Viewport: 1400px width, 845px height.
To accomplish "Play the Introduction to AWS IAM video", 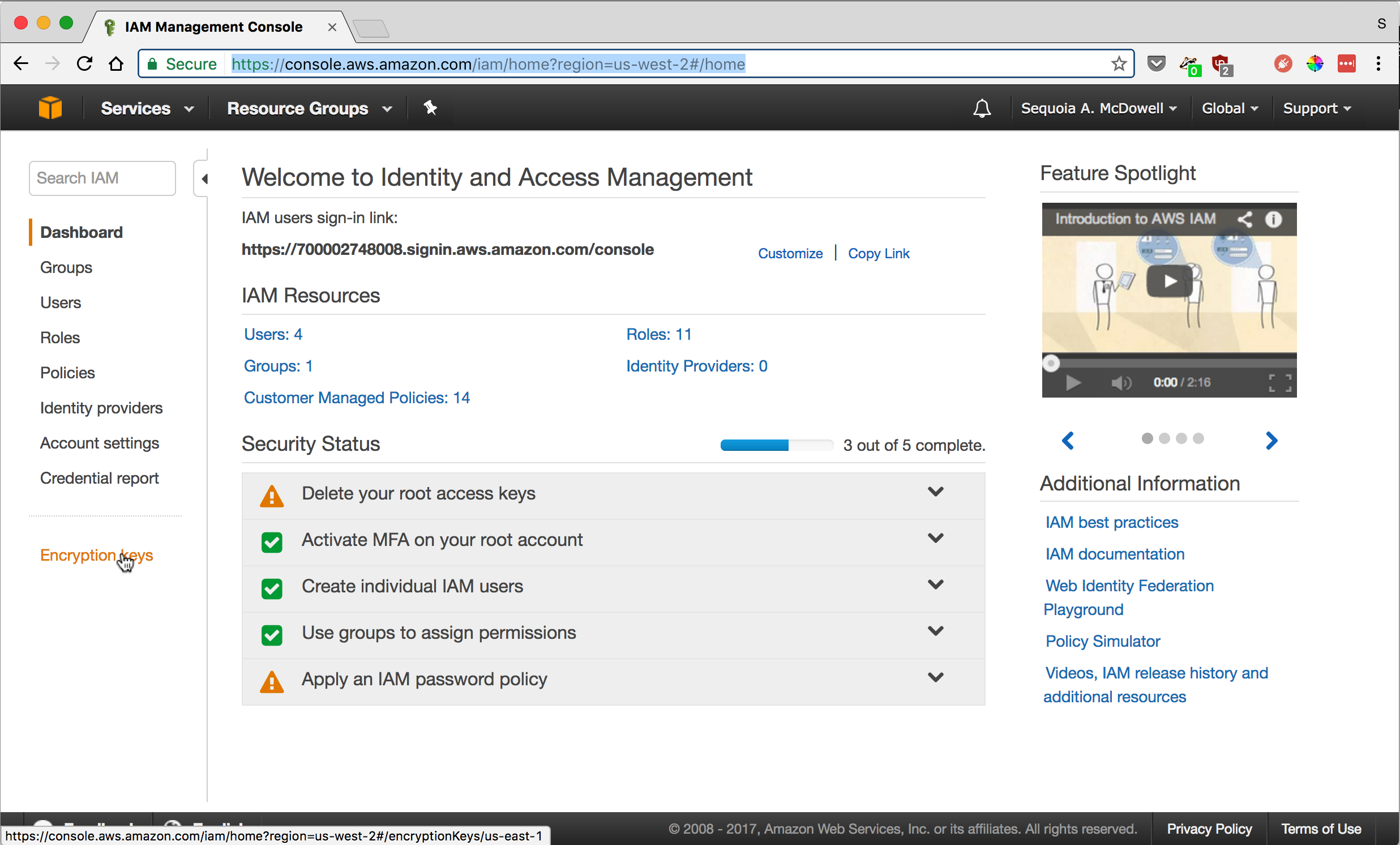I will click(x=1169, y=281).
